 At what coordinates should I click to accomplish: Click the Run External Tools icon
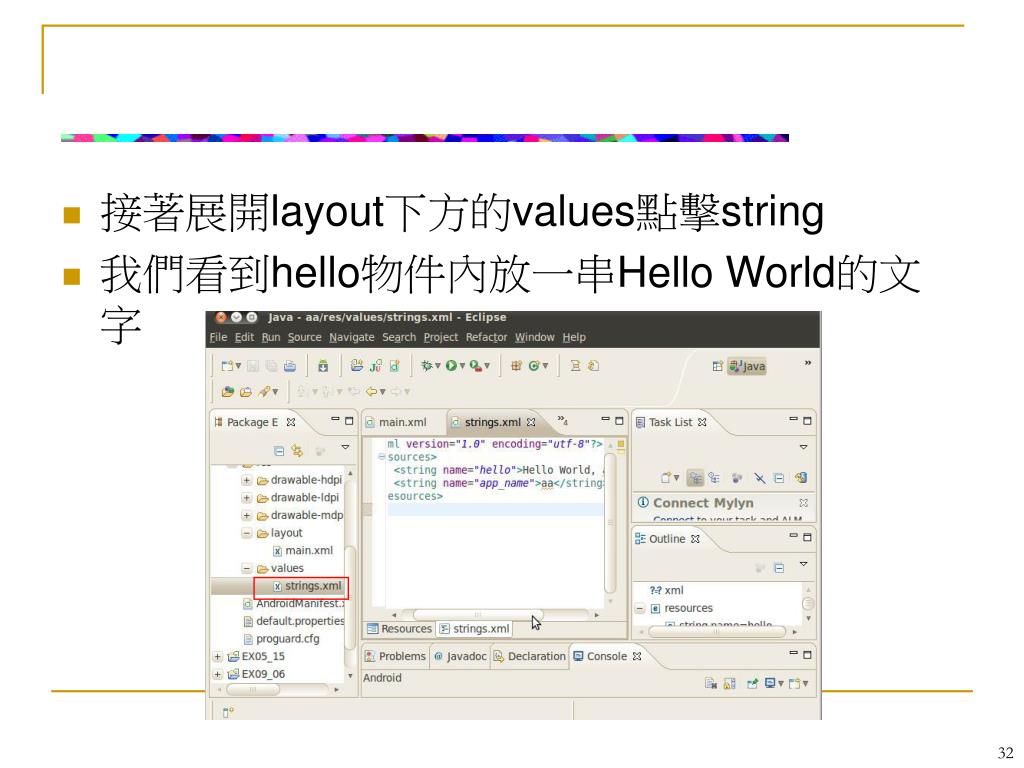pyautogui.click(x=475, y=366)
